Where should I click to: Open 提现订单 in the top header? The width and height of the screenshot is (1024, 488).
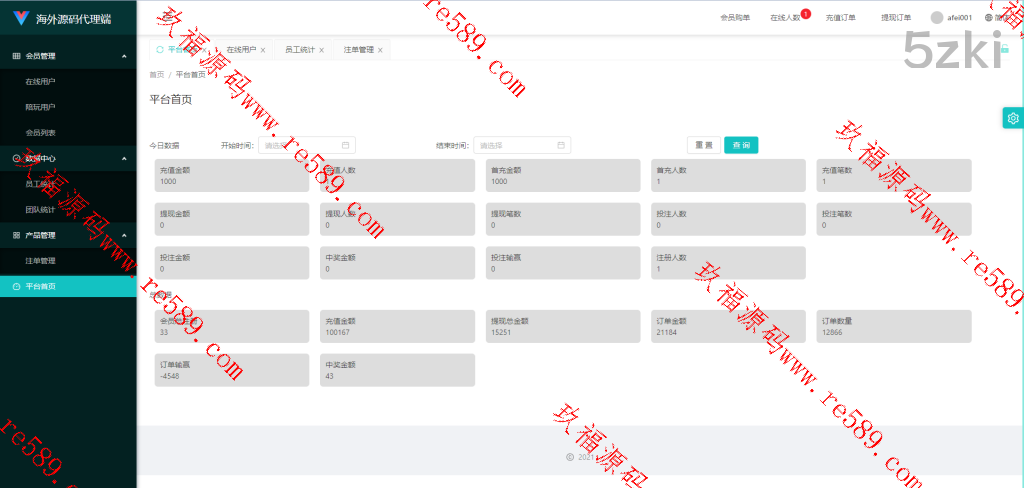pyautogui.click(x=895, y=17)
